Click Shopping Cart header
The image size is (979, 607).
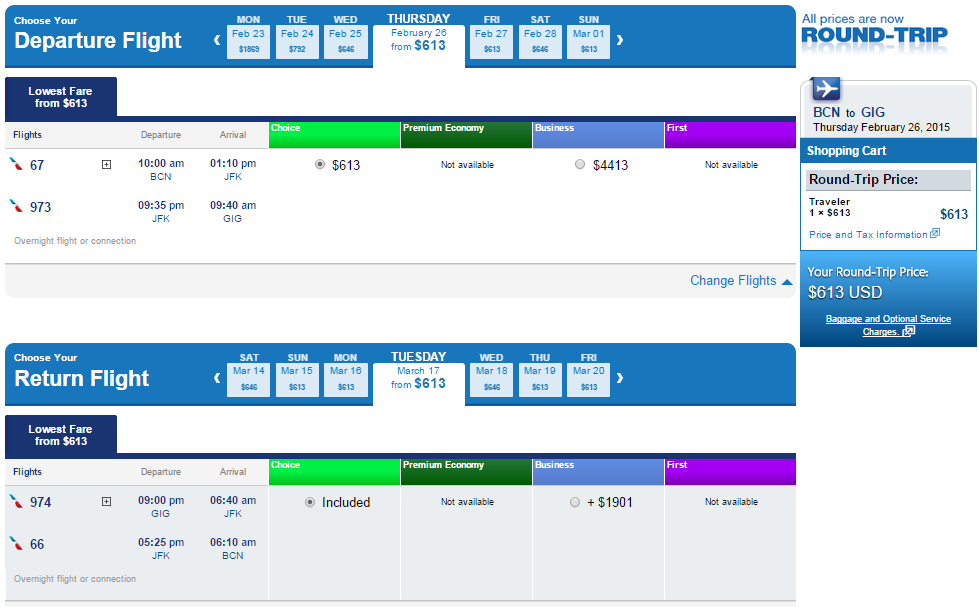tap(888, 151)
